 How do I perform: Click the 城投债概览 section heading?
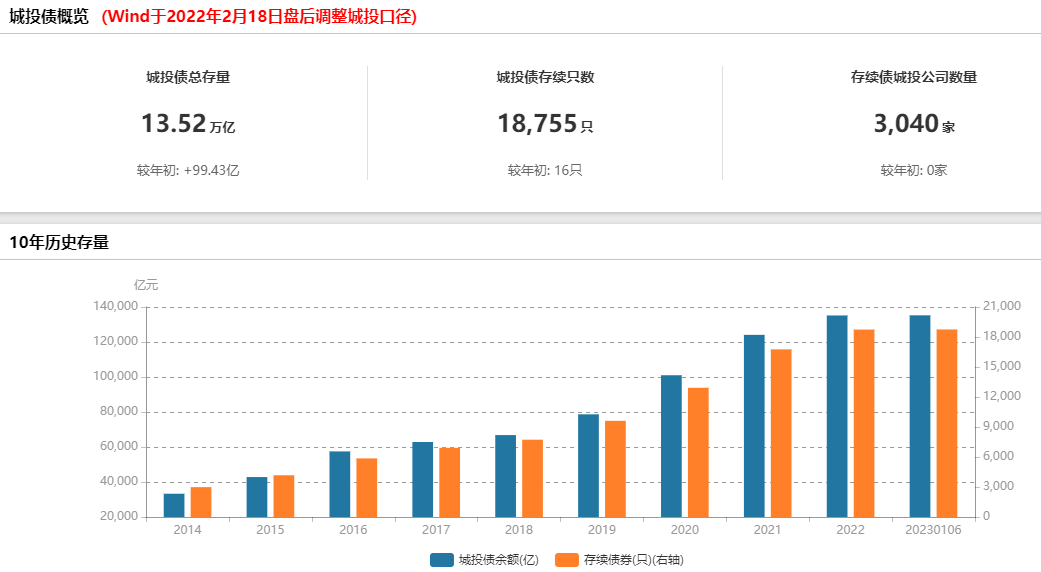click(48, 17)
